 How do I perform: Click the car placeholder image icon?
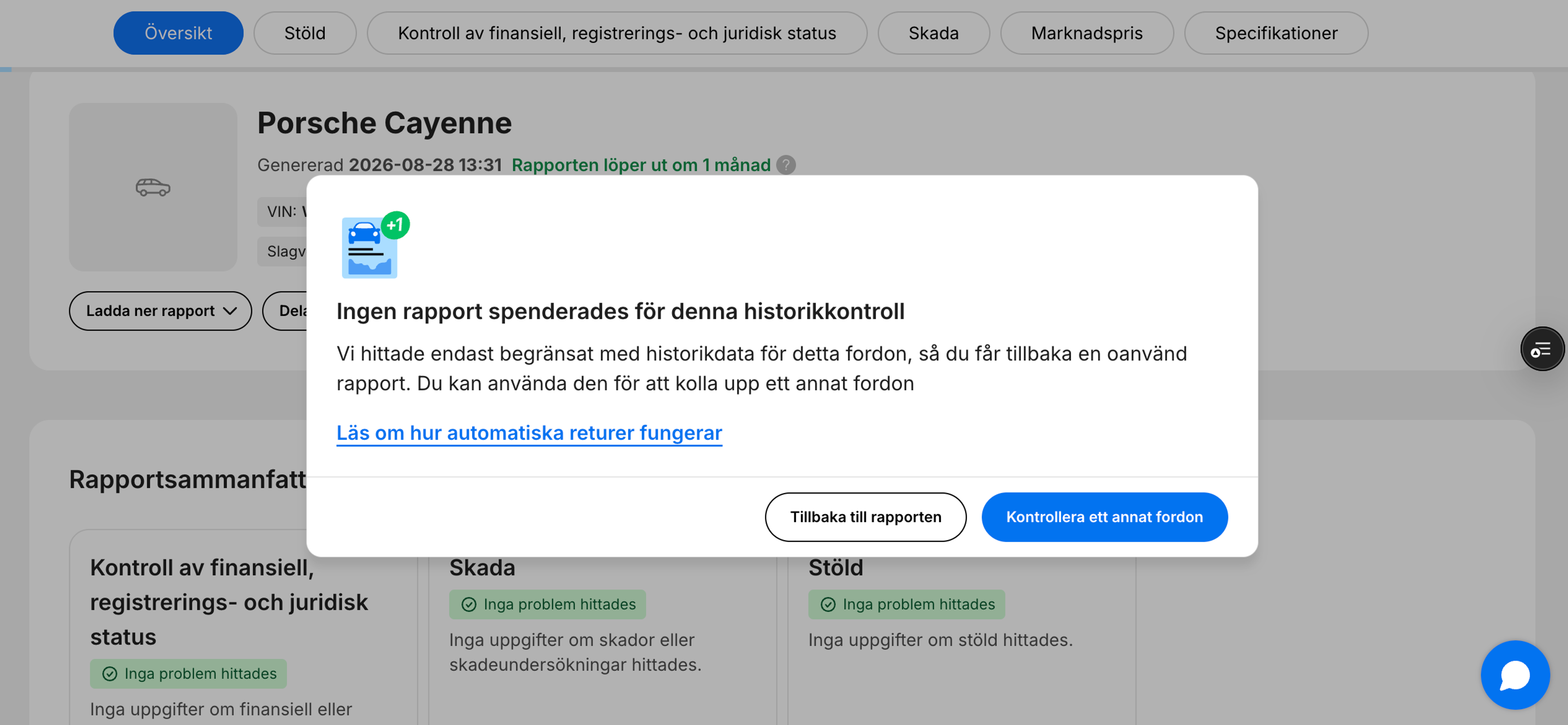click(153, 187)
